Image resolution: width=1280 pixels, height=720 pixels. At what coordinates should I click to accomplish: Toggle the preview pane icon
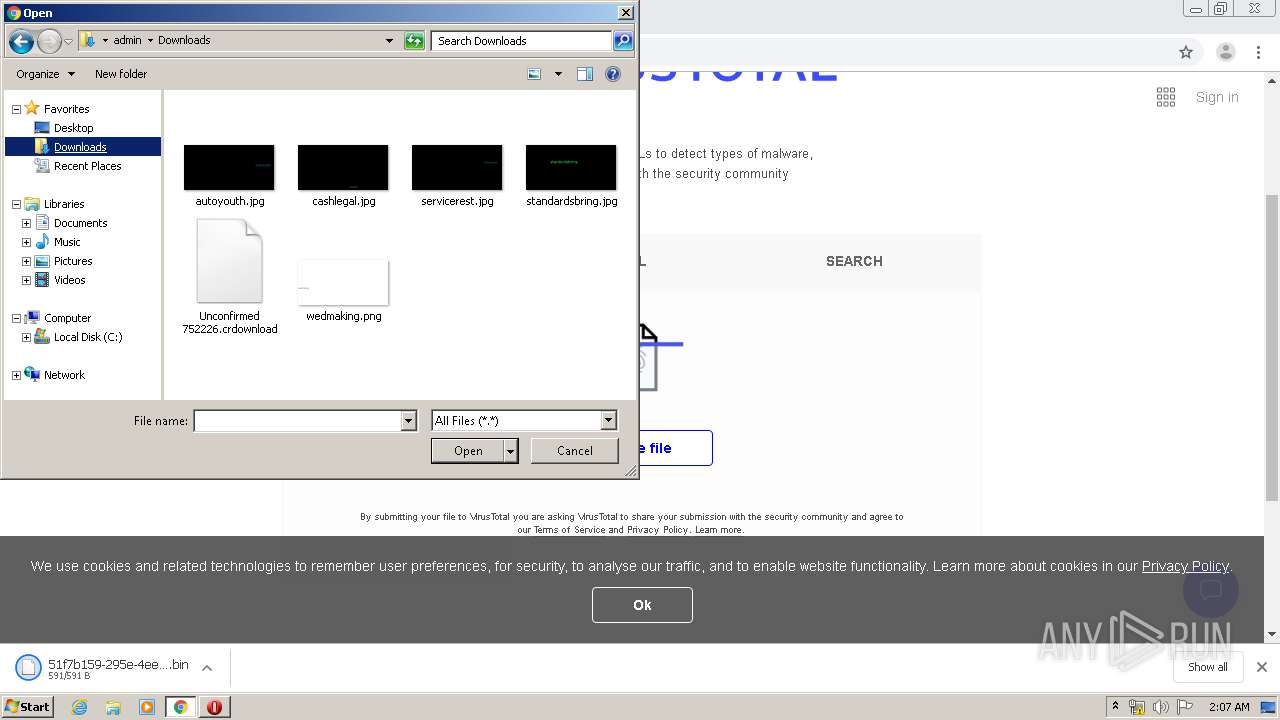(585, 74)
